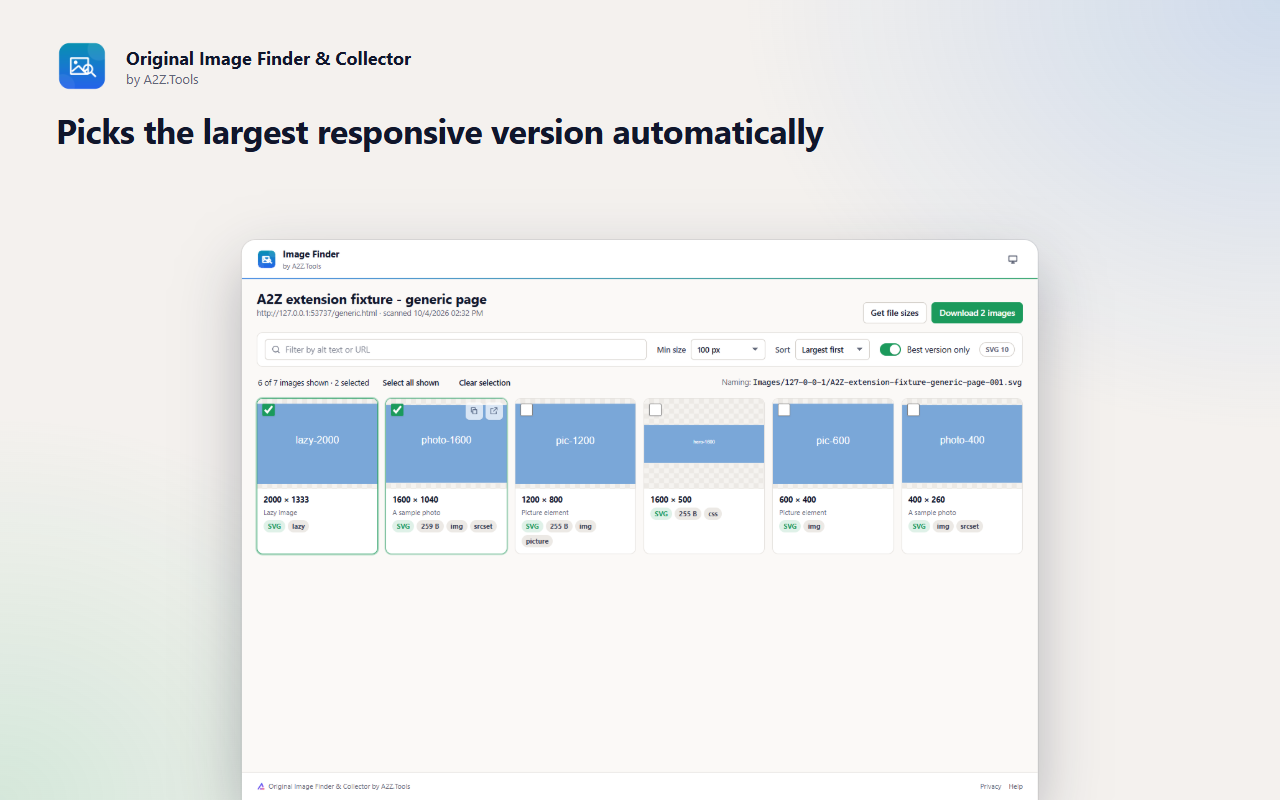This screenshot has height=800, width=1280.
Task: Click the 'srcset' tag on photo-1600 card
Action: click(483, 526)
